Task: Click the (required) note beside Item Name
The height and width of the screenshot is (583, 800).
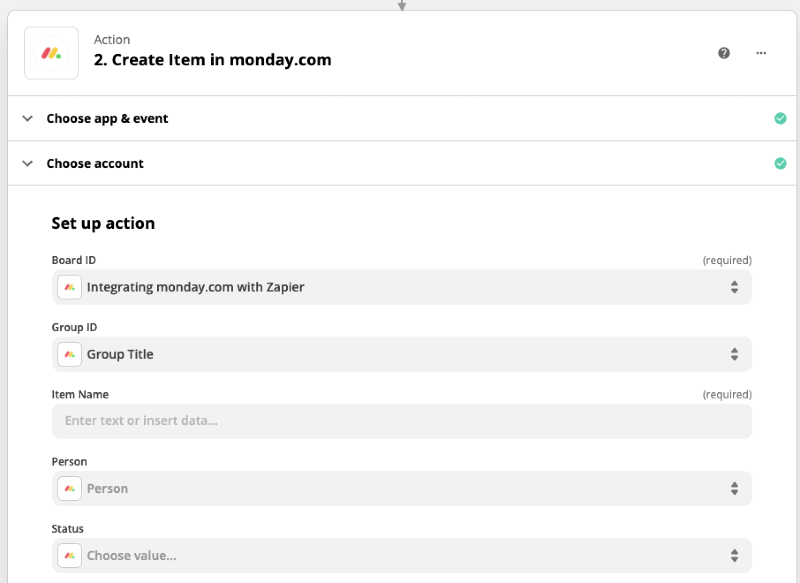Action: tap(727, 394)
